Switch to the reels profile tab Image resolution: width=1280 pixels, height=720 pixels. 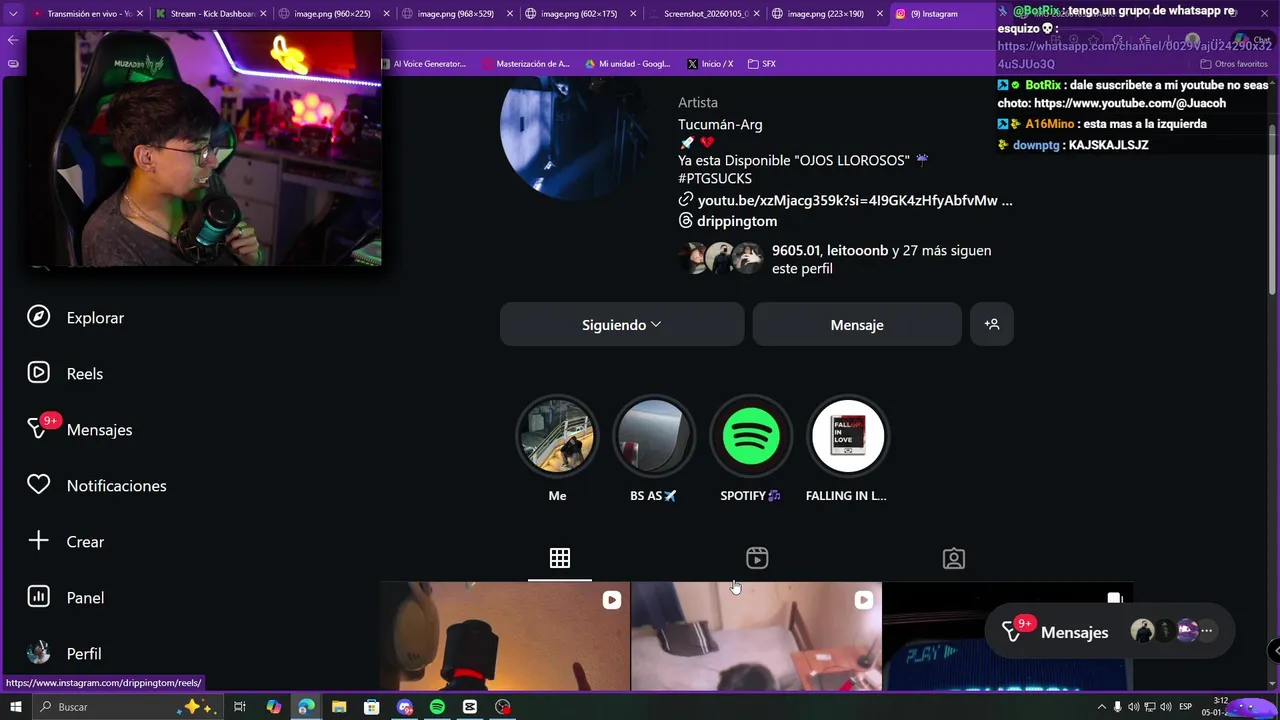tap(757, 558)
